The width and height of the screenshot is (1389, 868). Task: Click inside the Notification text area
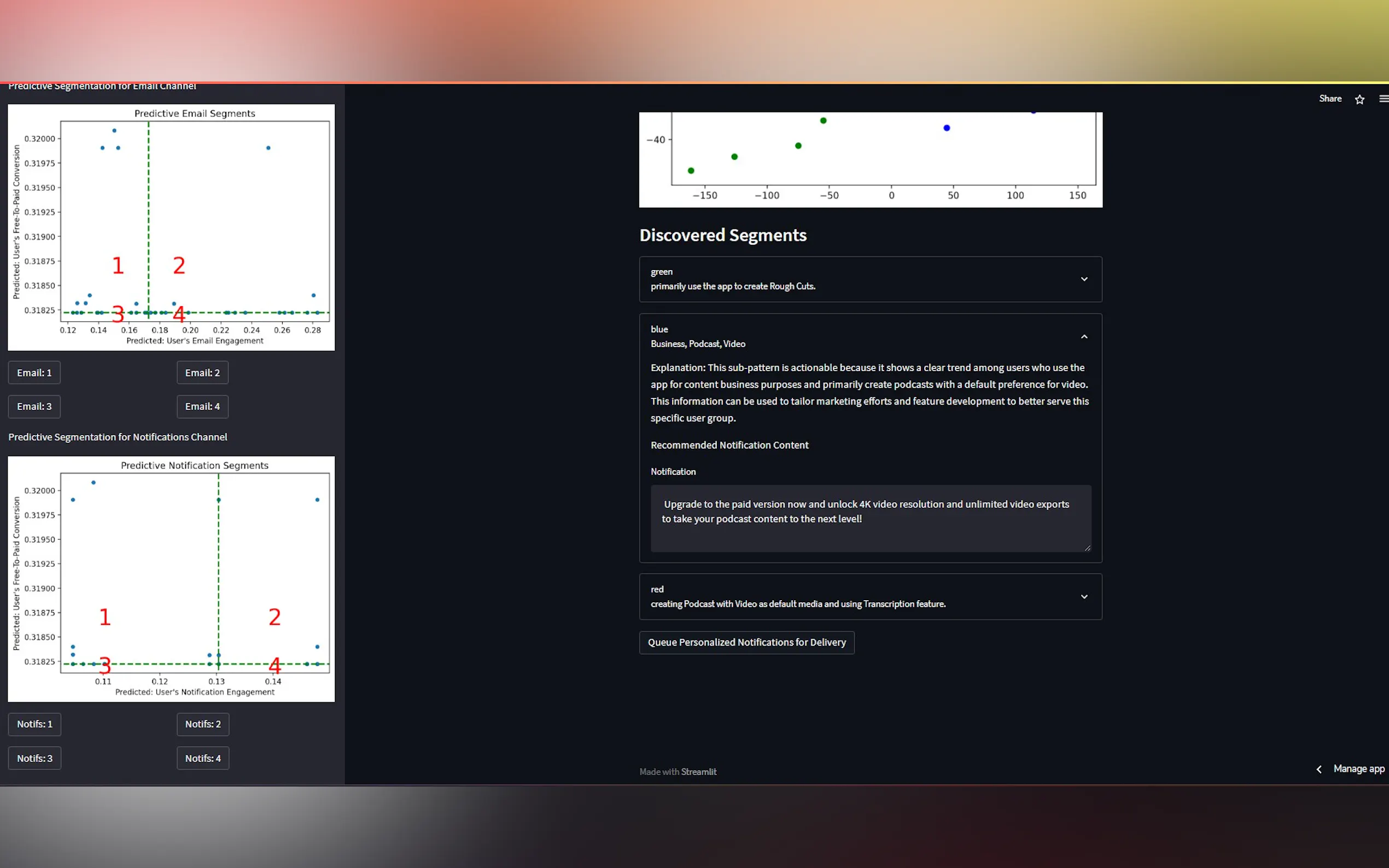870,518
